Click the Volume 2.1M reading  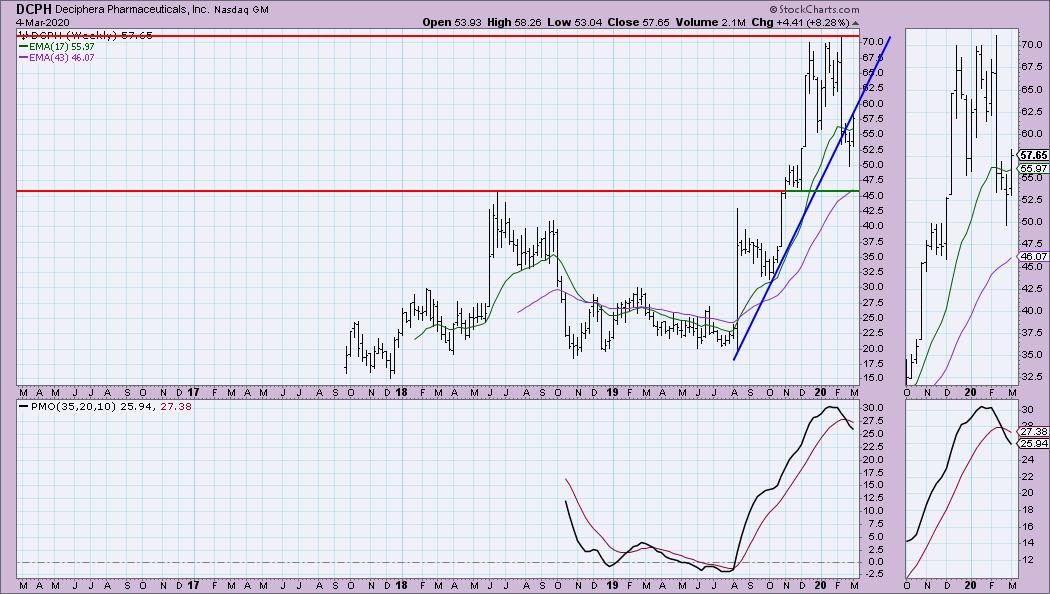[x=710, y=22]
